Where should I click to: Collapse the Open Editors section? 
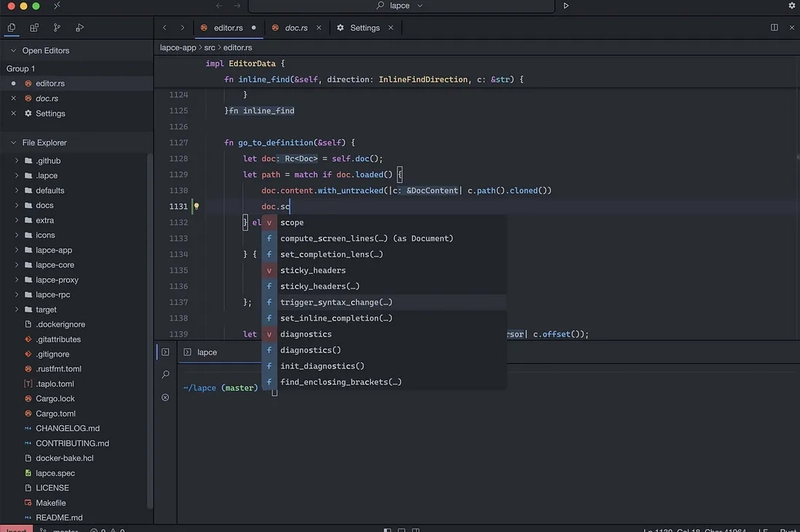point(14,50)
